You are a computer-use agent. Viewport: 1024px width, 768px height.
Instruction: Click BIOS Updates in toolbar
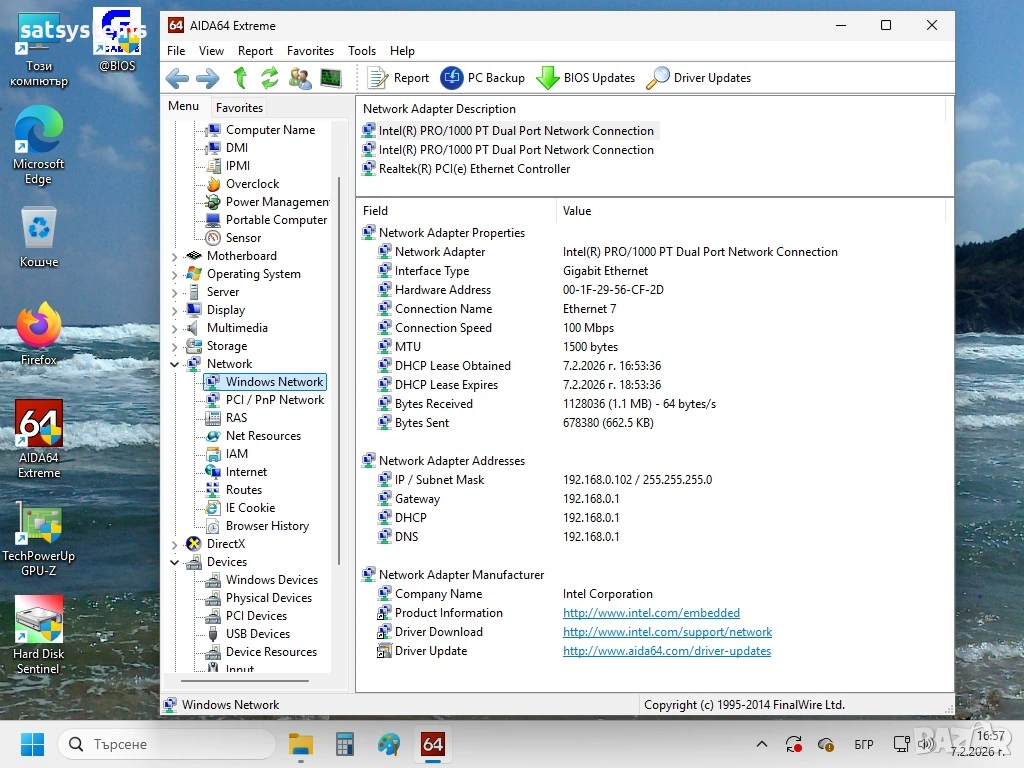point(586,78)
